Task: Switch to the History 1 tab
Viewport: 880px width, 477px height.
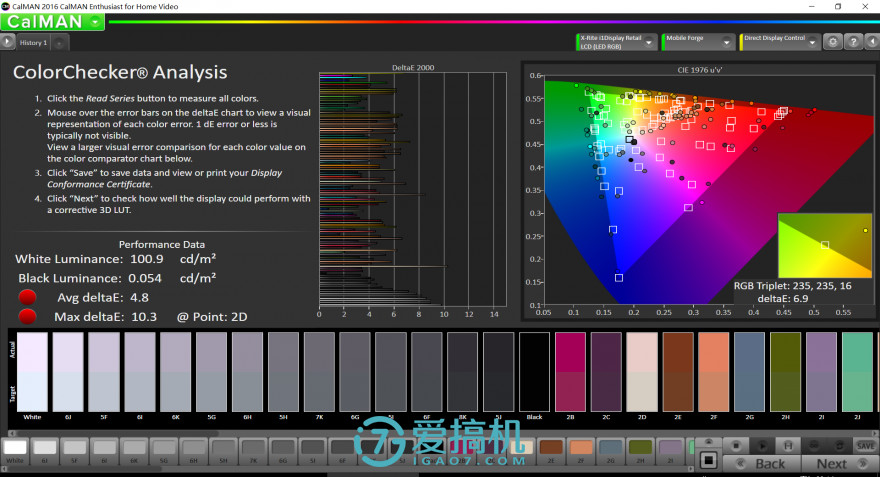Action: pyautogui.click(x=33, y=43)
